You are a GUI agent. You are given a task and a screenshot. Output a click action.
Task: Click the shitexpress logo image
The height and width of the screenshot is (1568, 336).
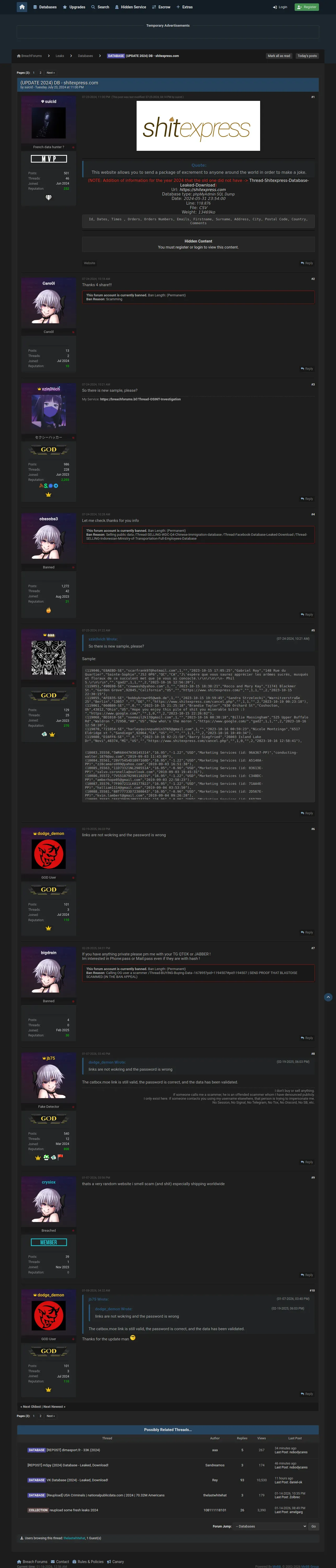coord(198,126)
